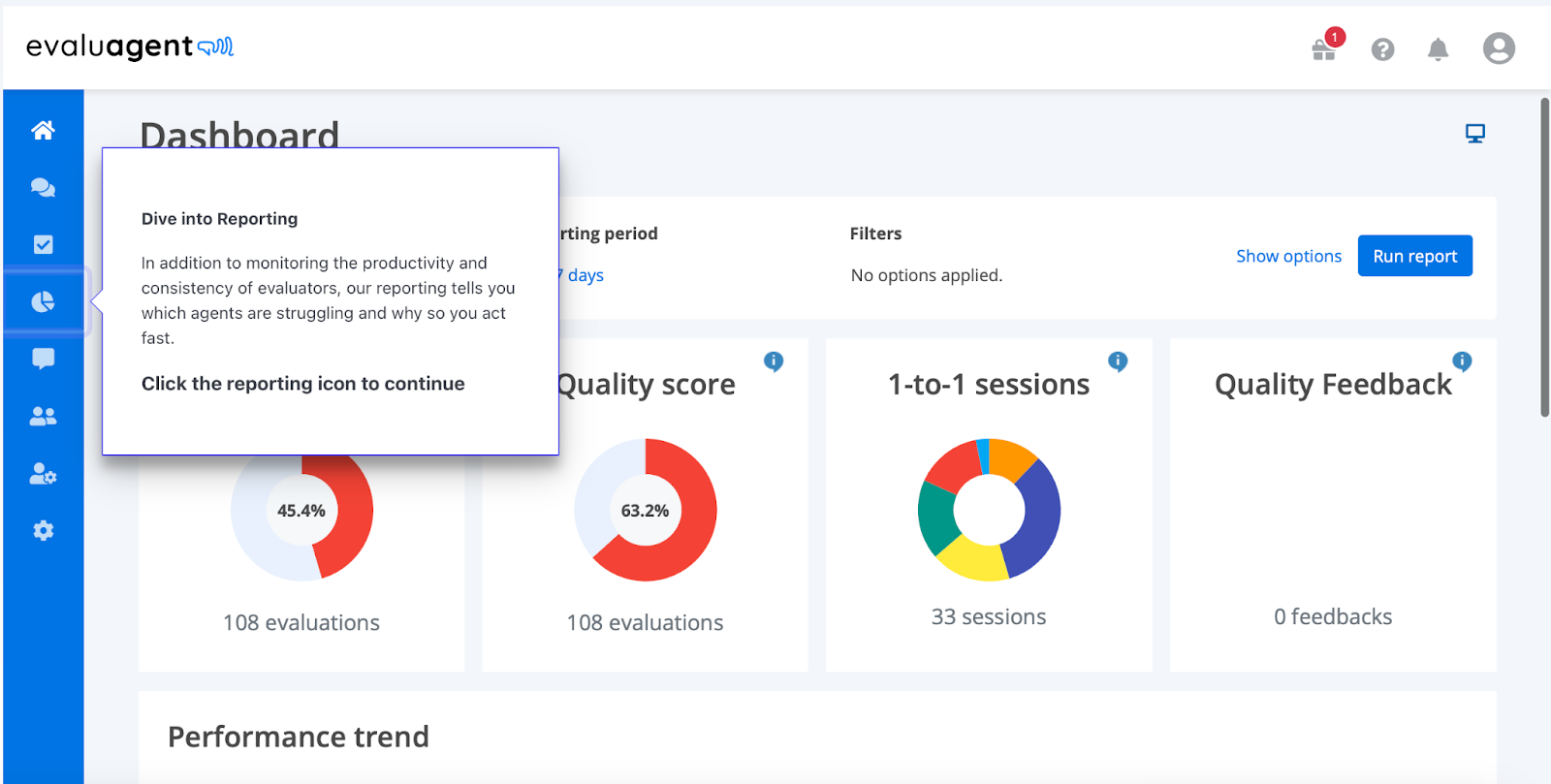Expand filters with Show options link
This screenshot has width=1551, height=784.
[x=1288, y=256]
